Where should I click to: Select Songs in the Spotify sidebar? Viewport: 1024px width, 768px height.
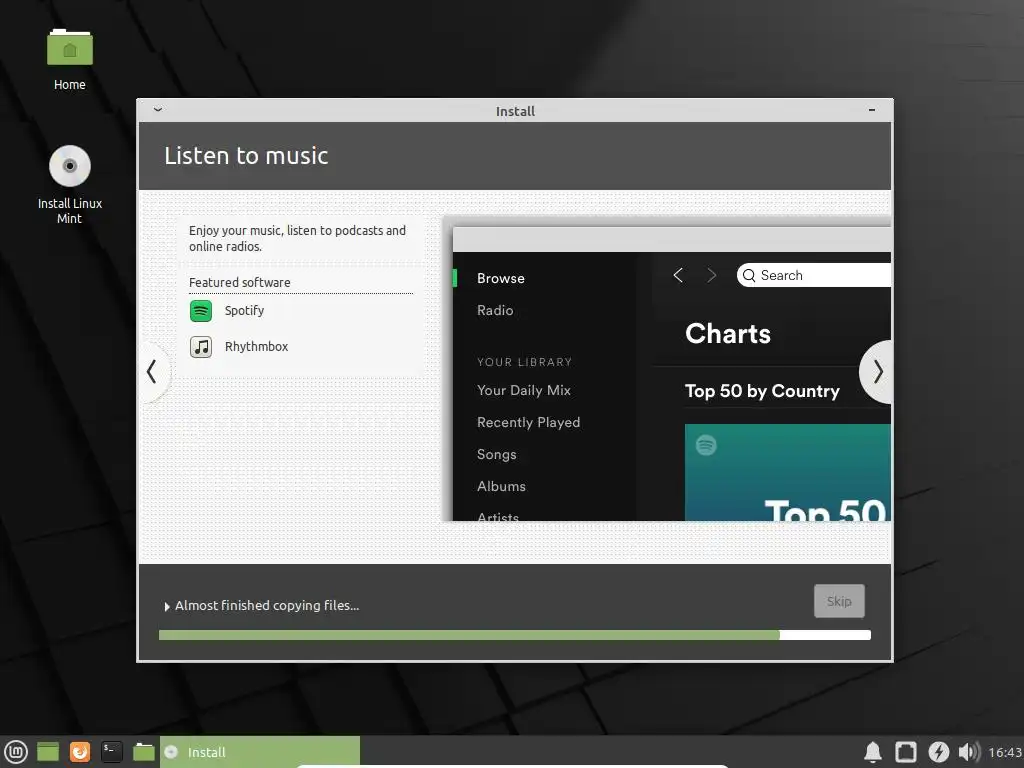tap(496, 455)
